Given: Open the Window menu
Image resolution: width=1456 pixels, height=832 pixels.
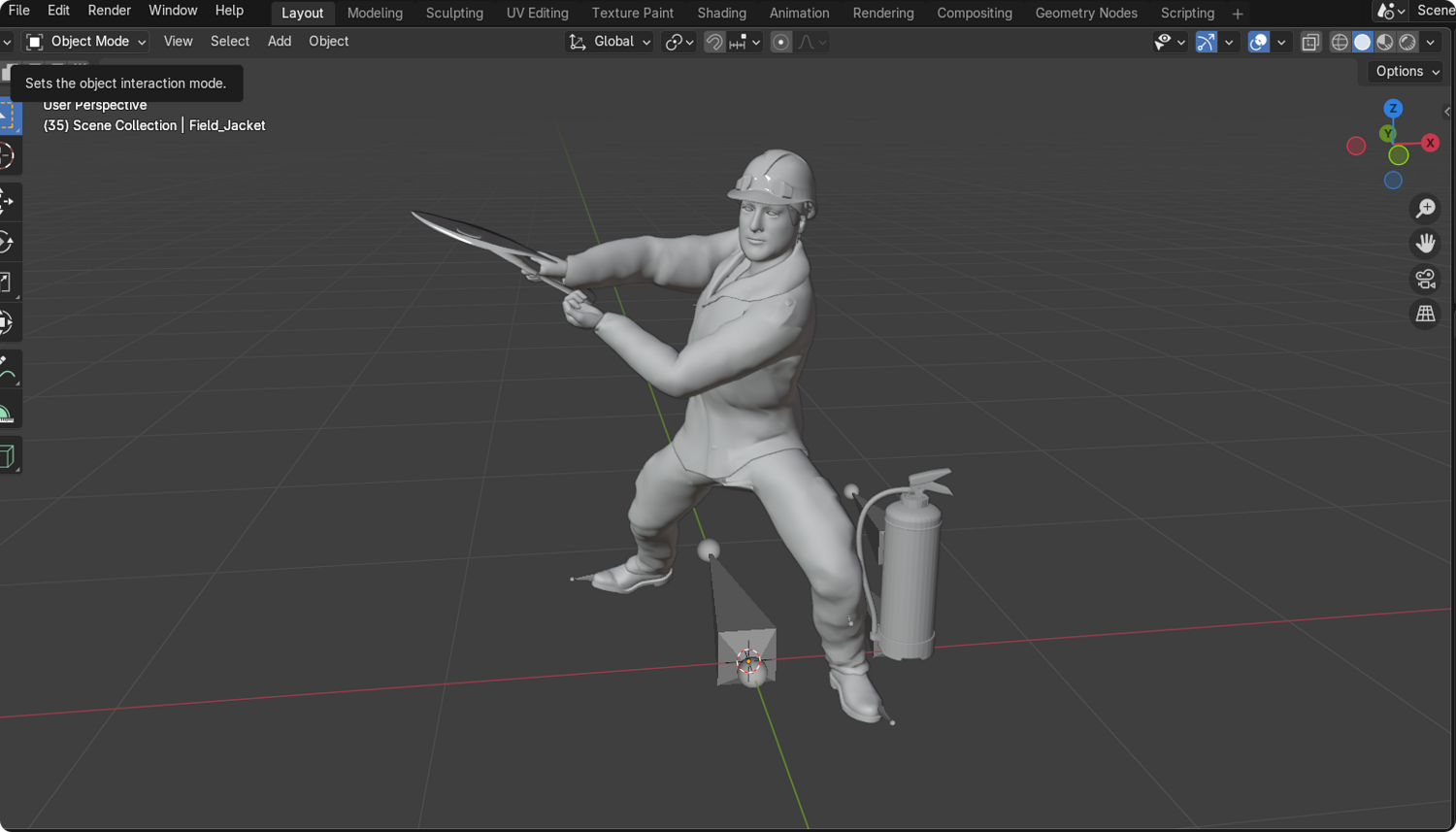Looking at the screenshot, I should click(173, 11).
